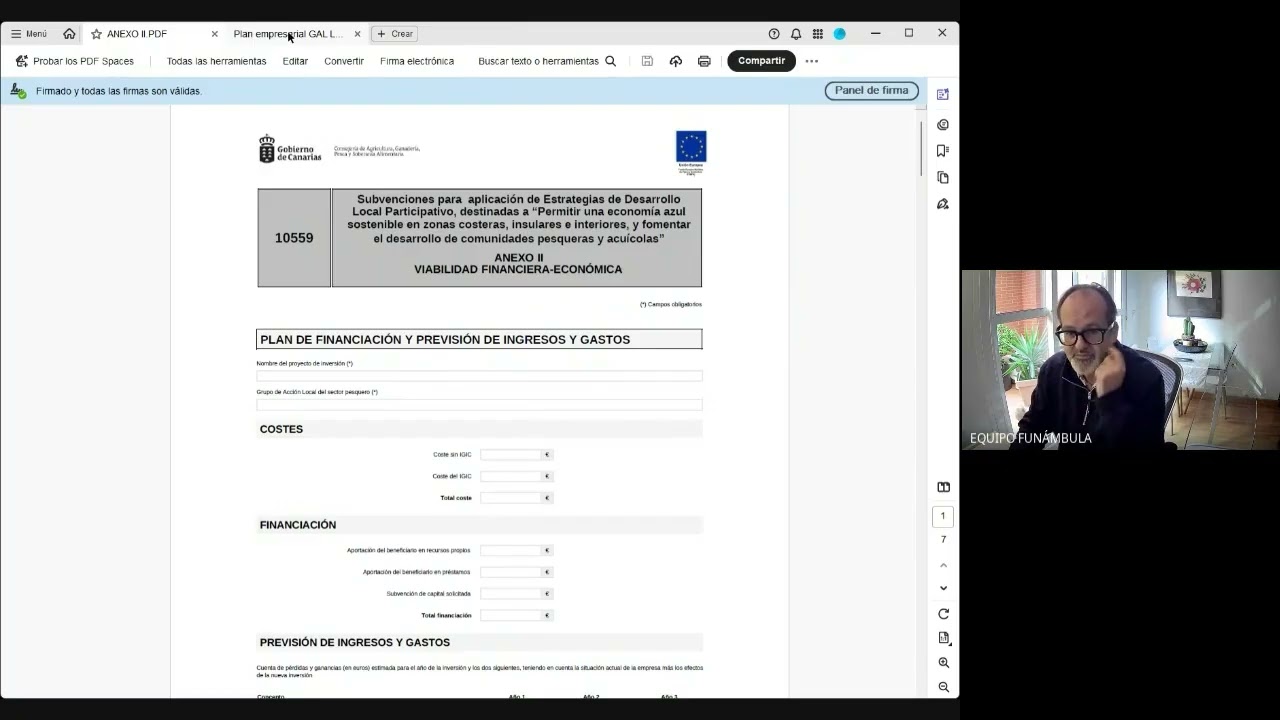
Task: Select the Editar menu item
Action: [295, 61]
